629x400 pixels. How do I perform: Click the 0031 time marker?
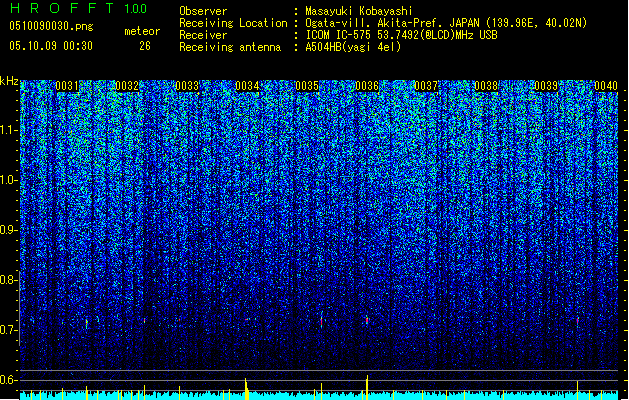coord(67,86)
